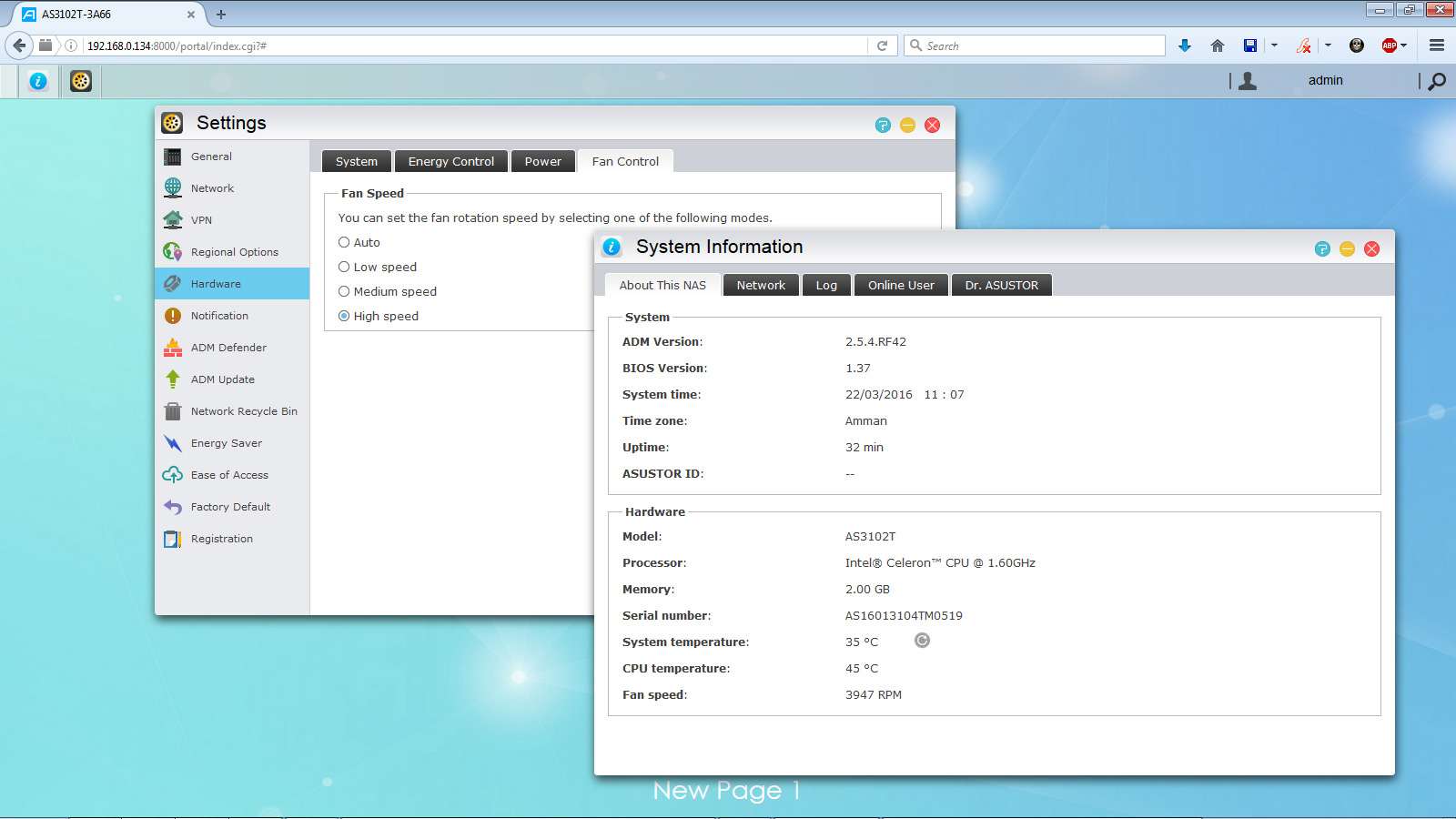Open the browser hamburger menu

(x=1437, y=45)
